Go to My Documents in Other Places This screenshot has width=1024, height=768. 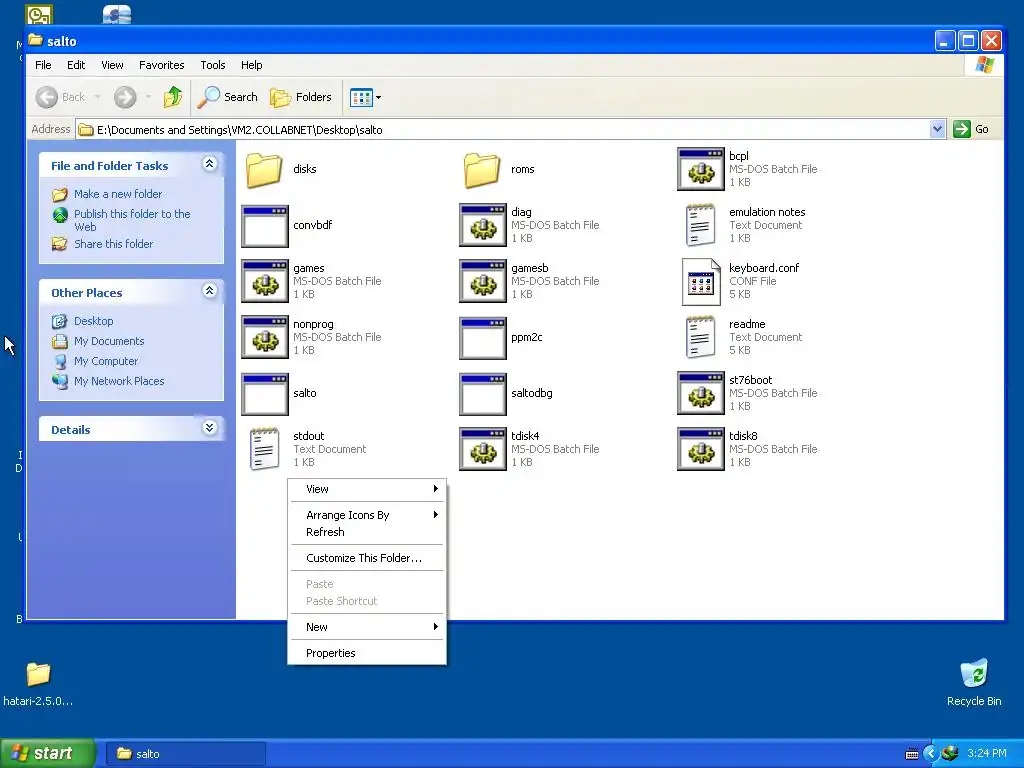click(109, 341)
